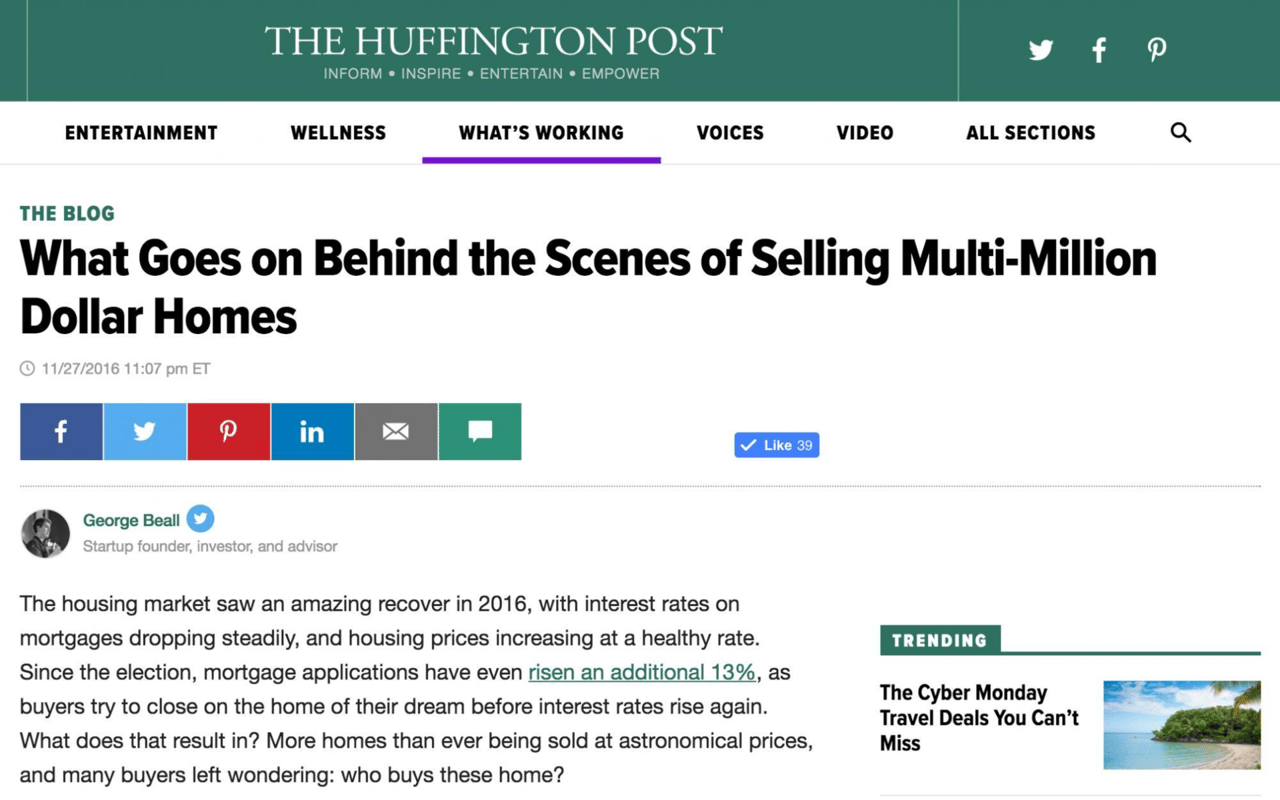This screenshot has width=1280, height=800.
Task: Go to the Entertainment section
Action: click(141, 132)
